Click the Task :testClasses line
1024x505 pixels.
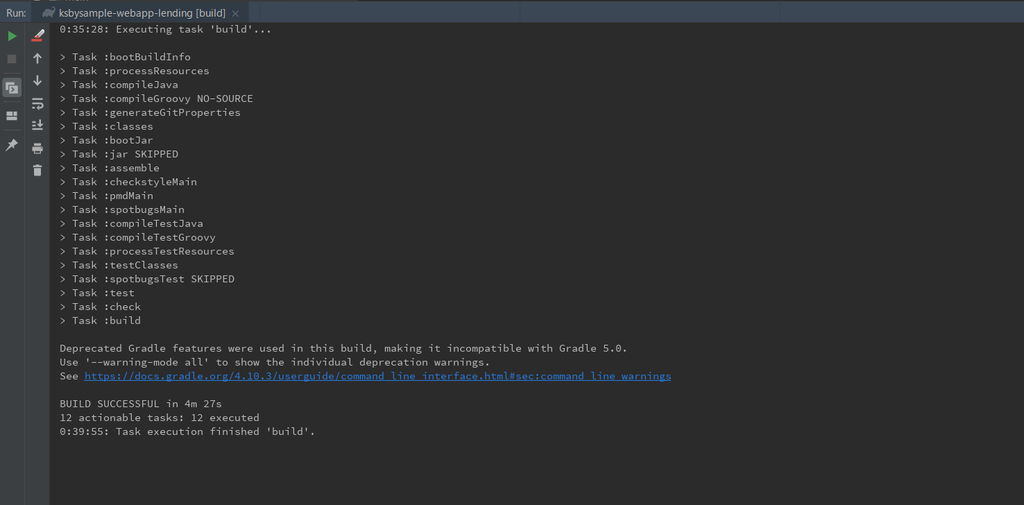(119, 265)
